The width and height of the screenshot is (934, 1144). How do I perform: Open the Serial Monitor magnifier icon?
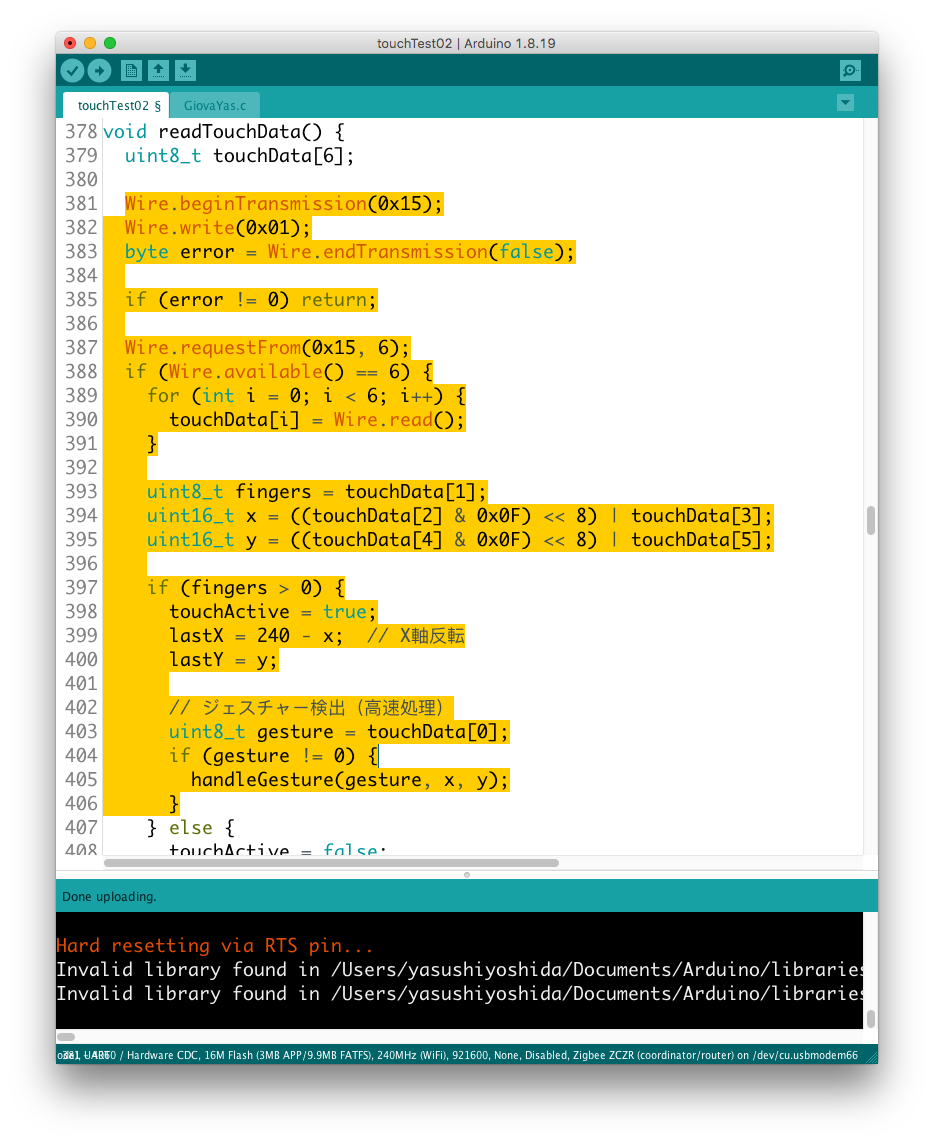(x=850, y=70)
